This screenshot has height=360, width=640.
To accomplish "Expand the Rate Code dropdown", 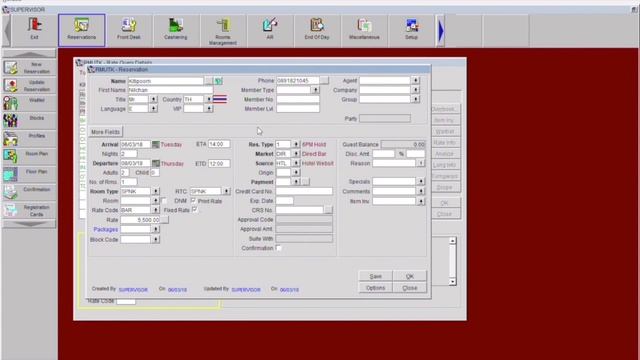I will 156,210.
